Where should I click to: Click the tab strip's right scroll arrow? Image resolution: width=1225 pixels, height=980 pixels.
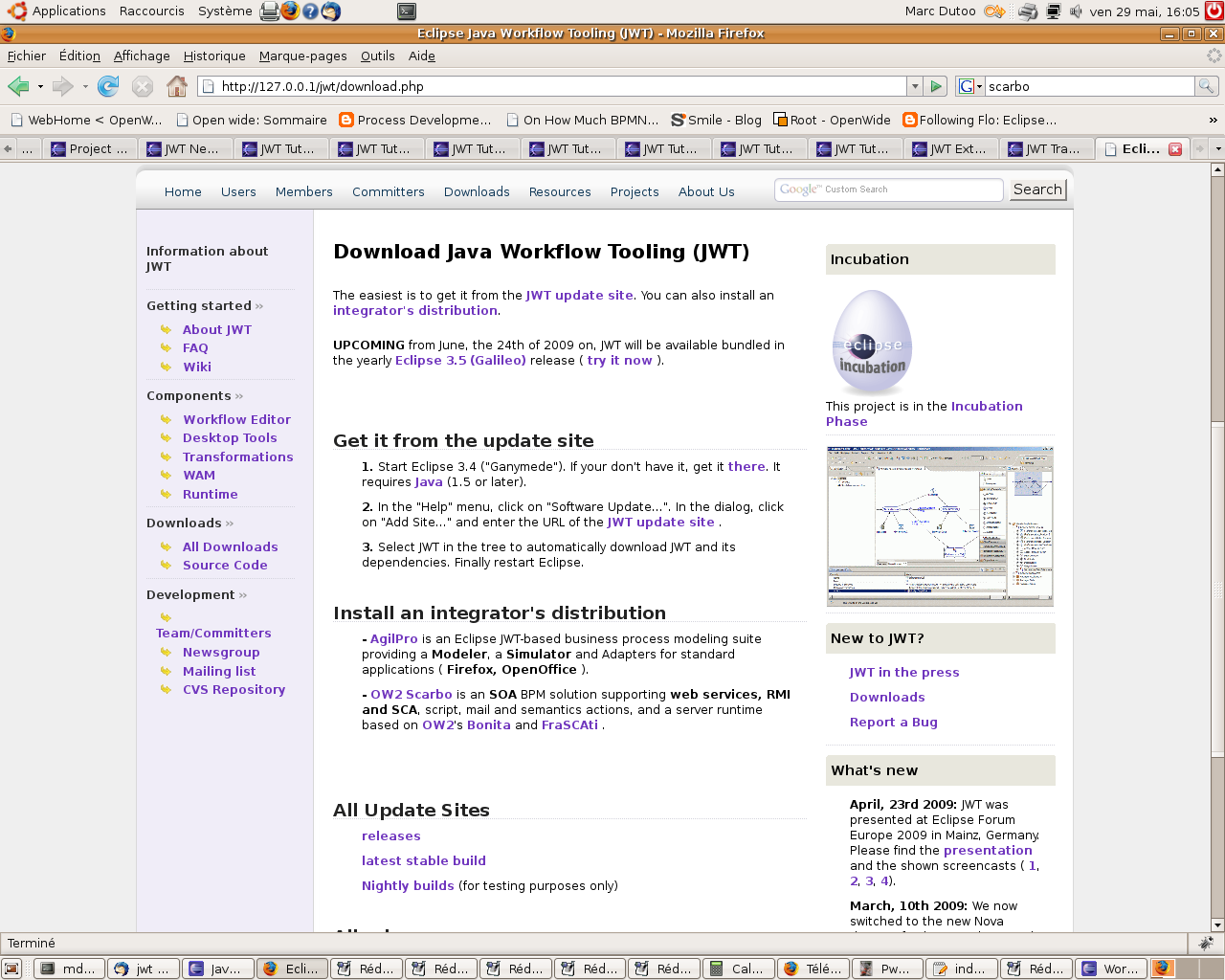click(x=1200, y=149)
